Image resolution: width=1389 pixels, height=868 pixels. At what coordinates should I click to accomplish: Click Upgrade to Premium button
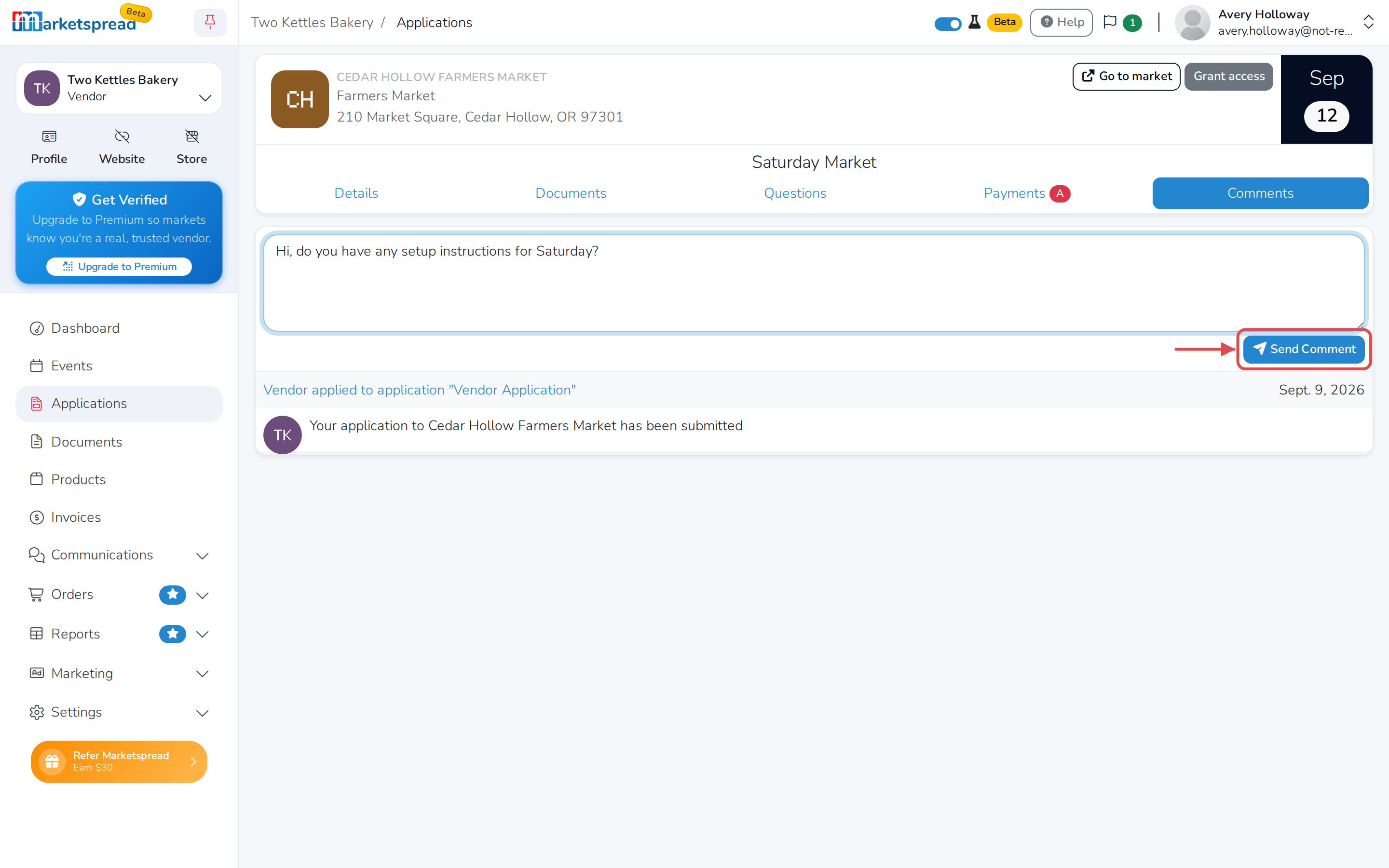(119, 266)
